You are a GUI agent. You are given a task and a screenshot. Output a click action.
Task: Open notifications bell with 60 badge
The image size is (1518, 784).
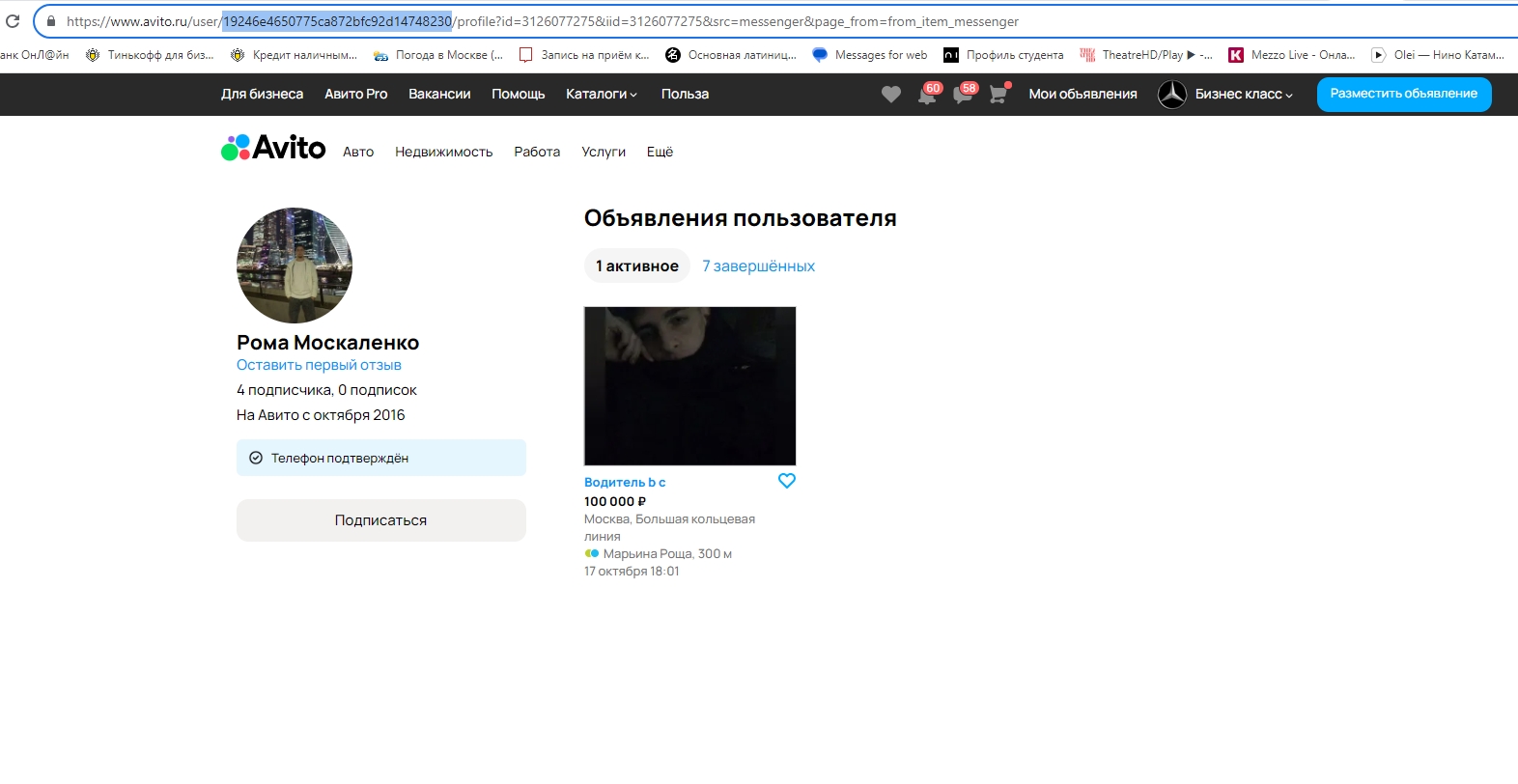[927, 95]
